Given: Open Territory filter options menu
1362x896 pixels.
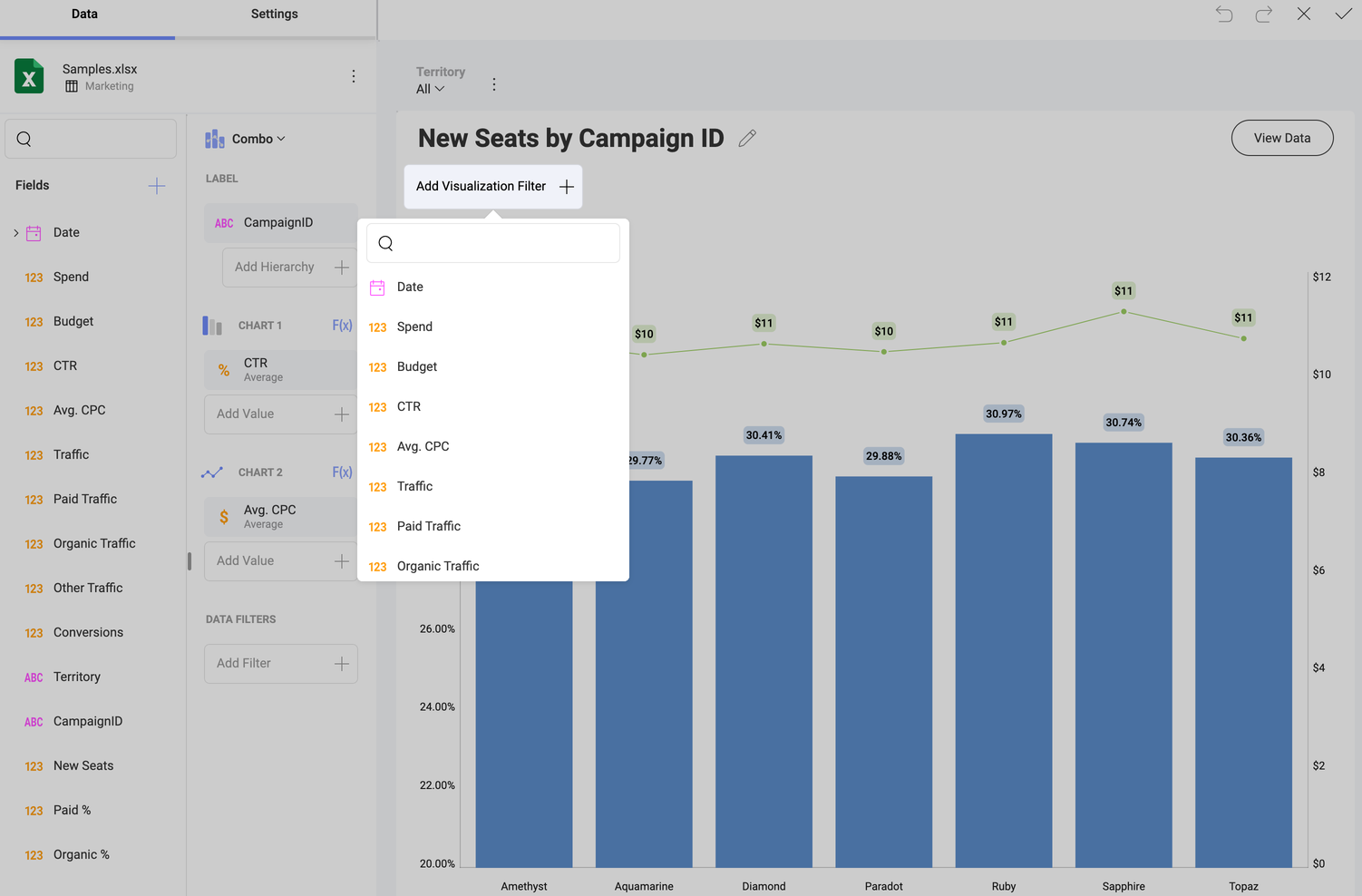Looking at the screenshot, I should coord(493,84).
